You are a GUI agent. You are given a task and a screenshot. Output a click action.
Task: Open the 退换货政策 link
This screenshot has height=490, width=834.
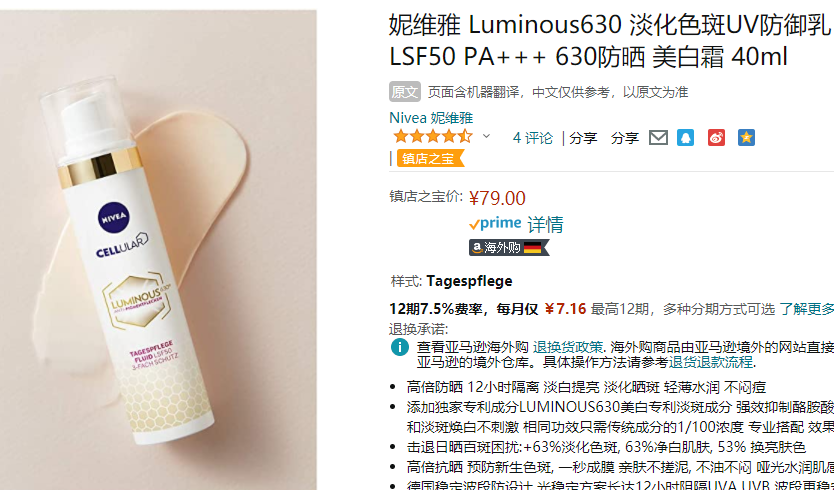(568, 347)
